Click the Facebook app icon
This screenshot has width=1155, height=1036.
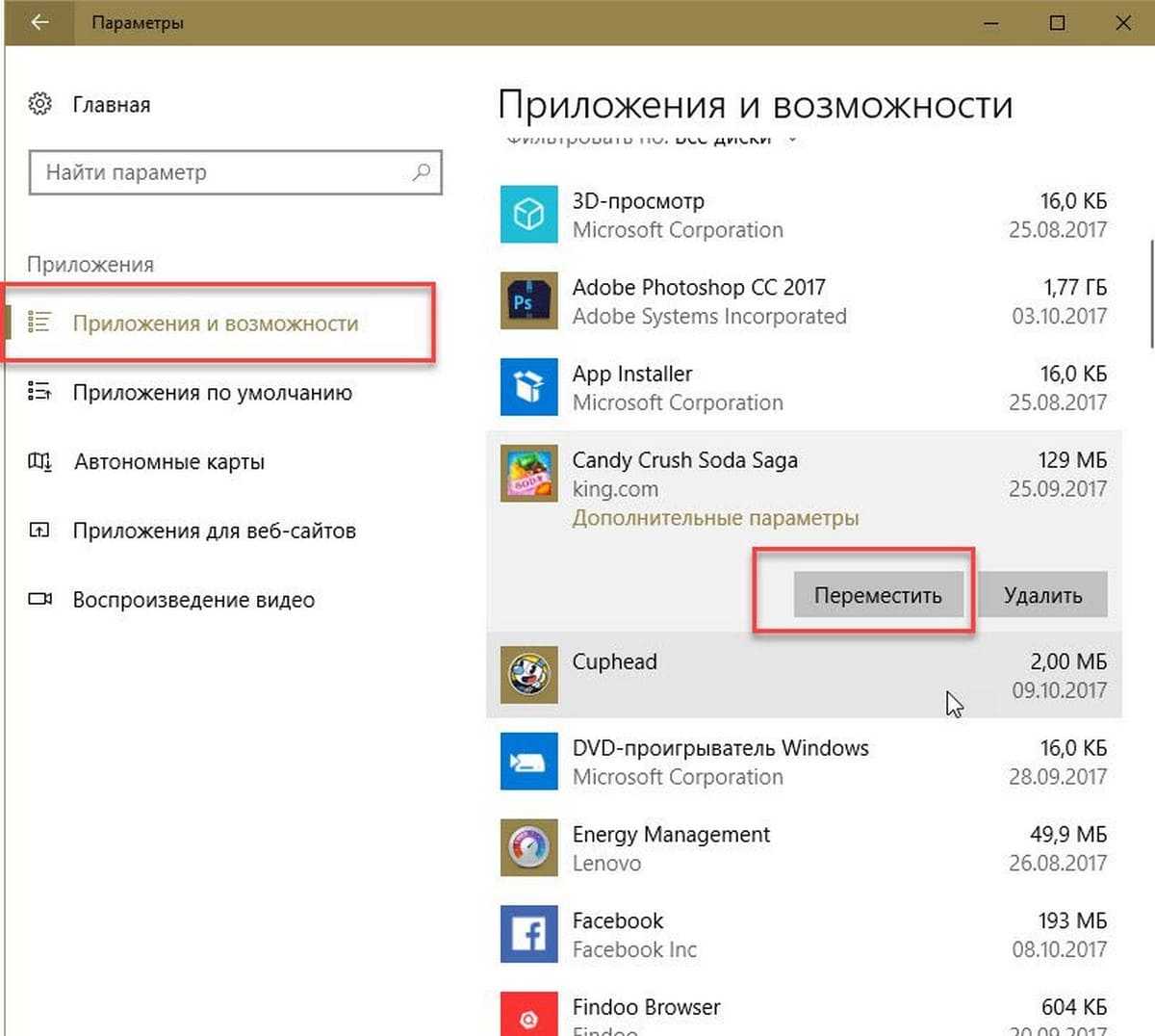point(528,934)
